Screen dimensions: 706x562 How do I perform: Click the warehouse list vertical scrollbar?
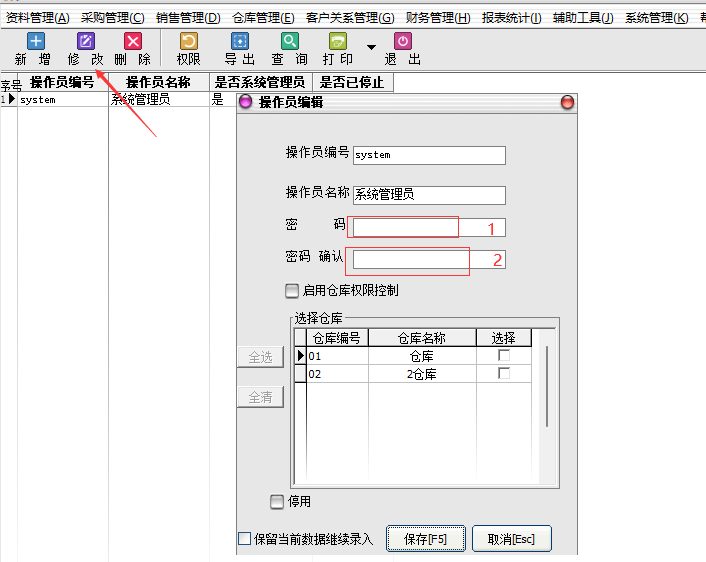tap(546, 386)
